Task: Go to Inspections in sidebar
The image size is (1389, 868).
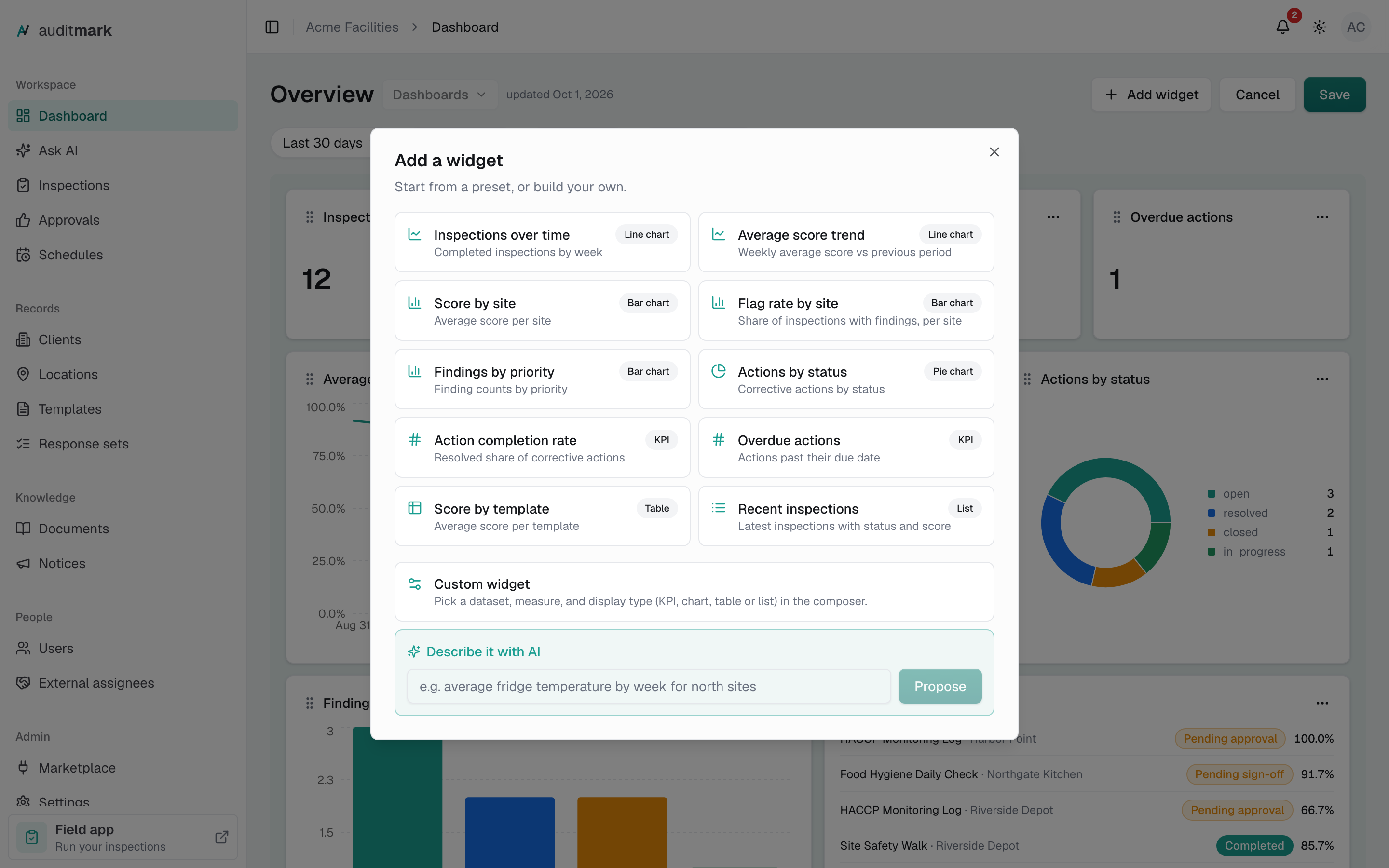Action: pos(123,186)
